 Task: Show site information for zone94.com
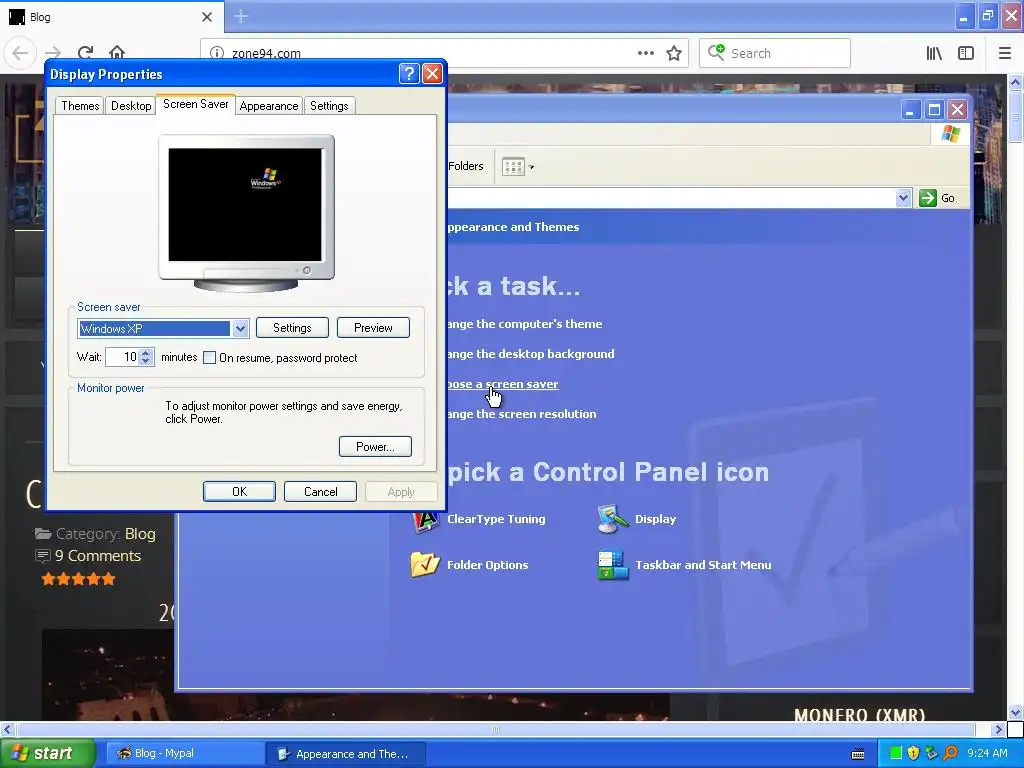(x=217, y=53)
